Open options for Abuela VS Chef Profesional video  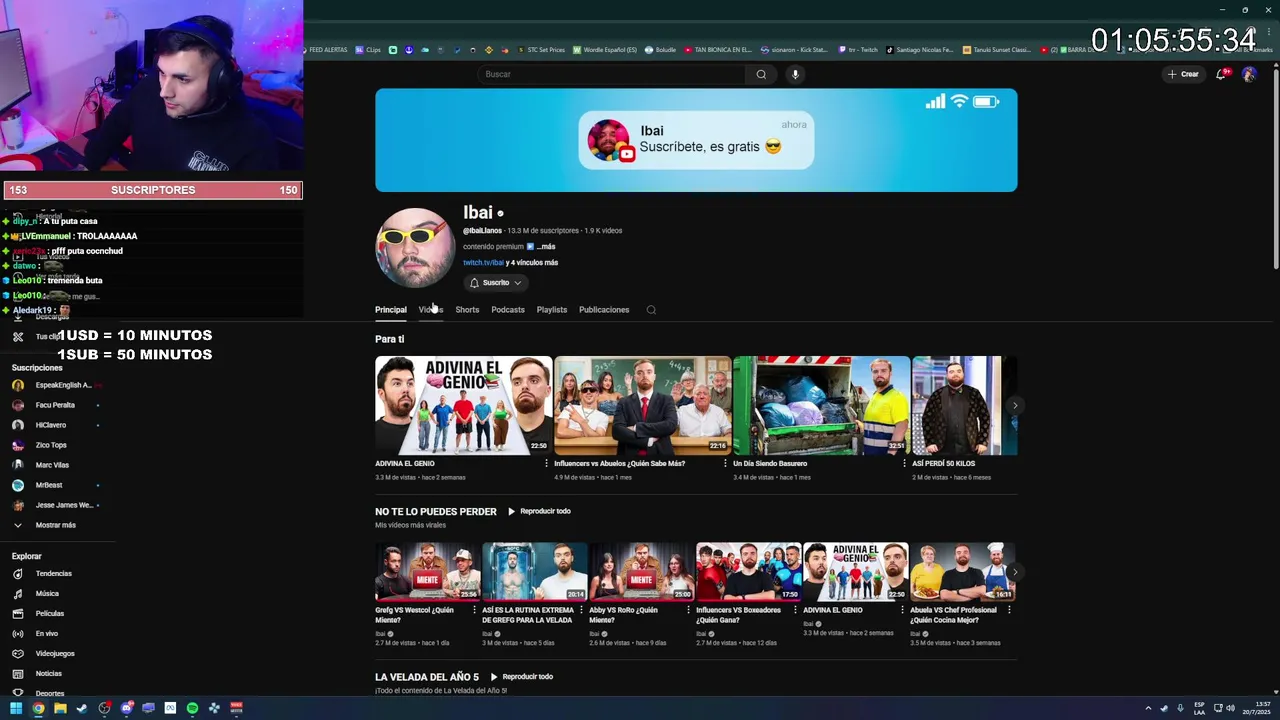pyautogui.click(x=1010, y=610)
